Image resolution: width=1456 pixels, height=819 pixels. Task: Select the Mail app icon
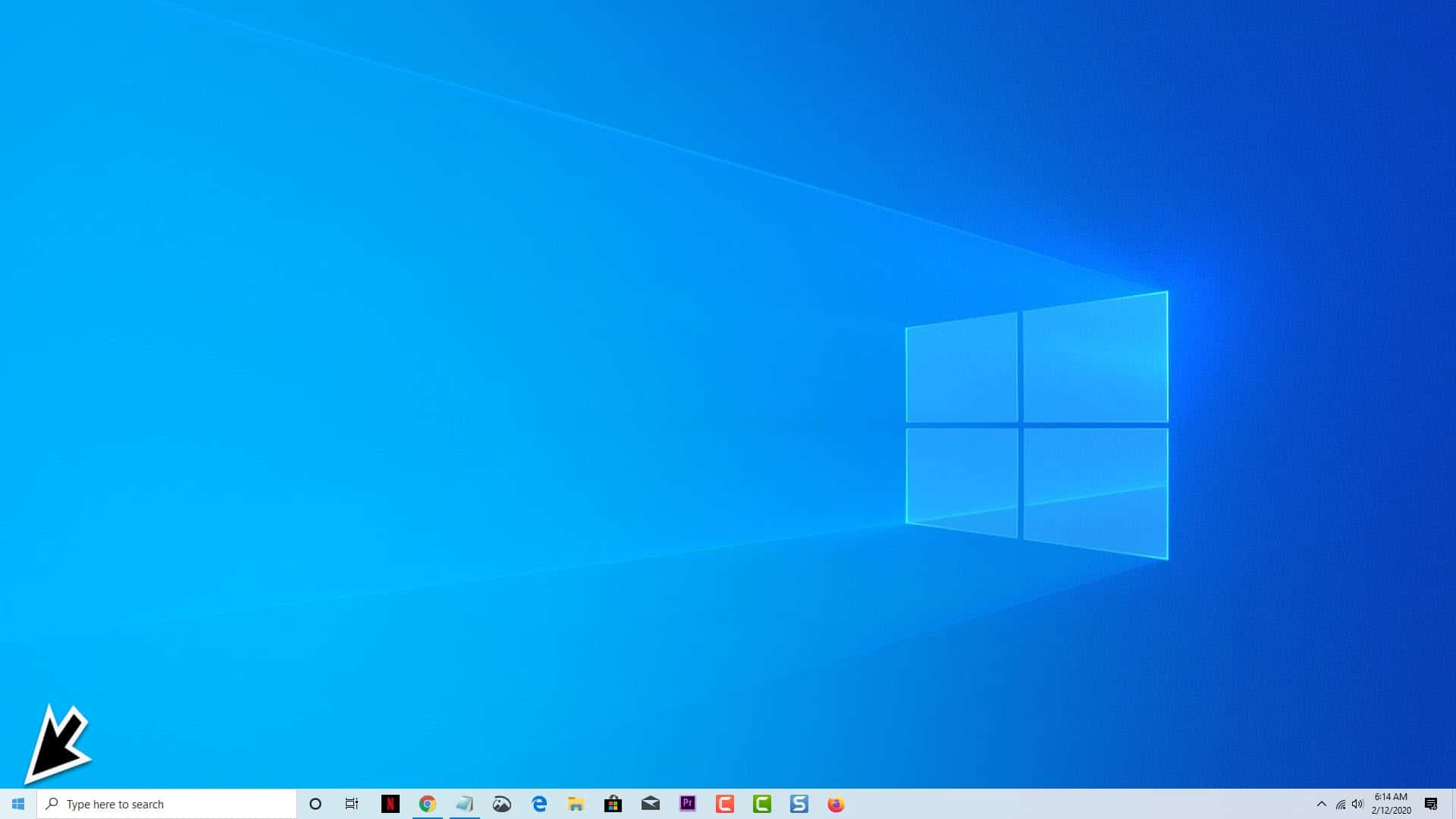coord(650,804)
